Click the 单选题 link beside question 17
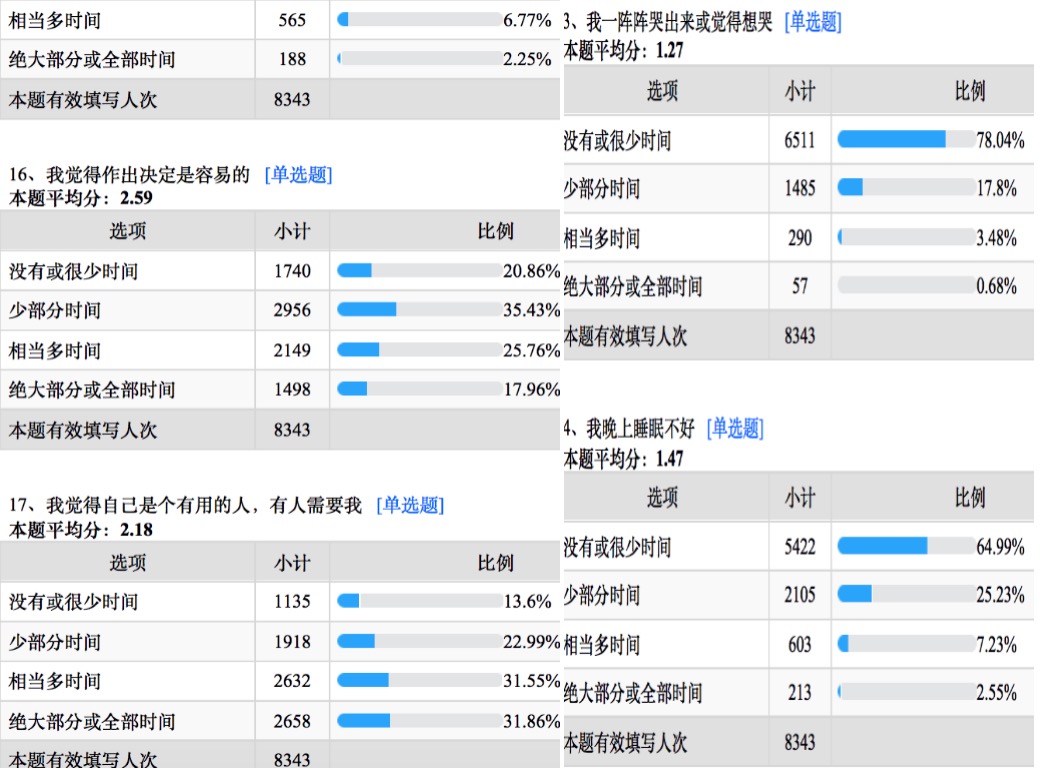The width and height of the screenshot is (1040, 770). [x=410, y=506]
